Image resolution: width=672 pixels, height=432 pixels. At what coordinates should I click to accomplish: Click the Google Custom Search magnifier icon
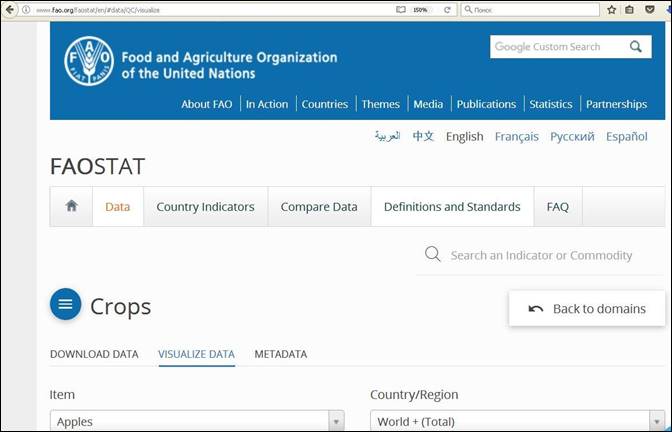(635, 47)
